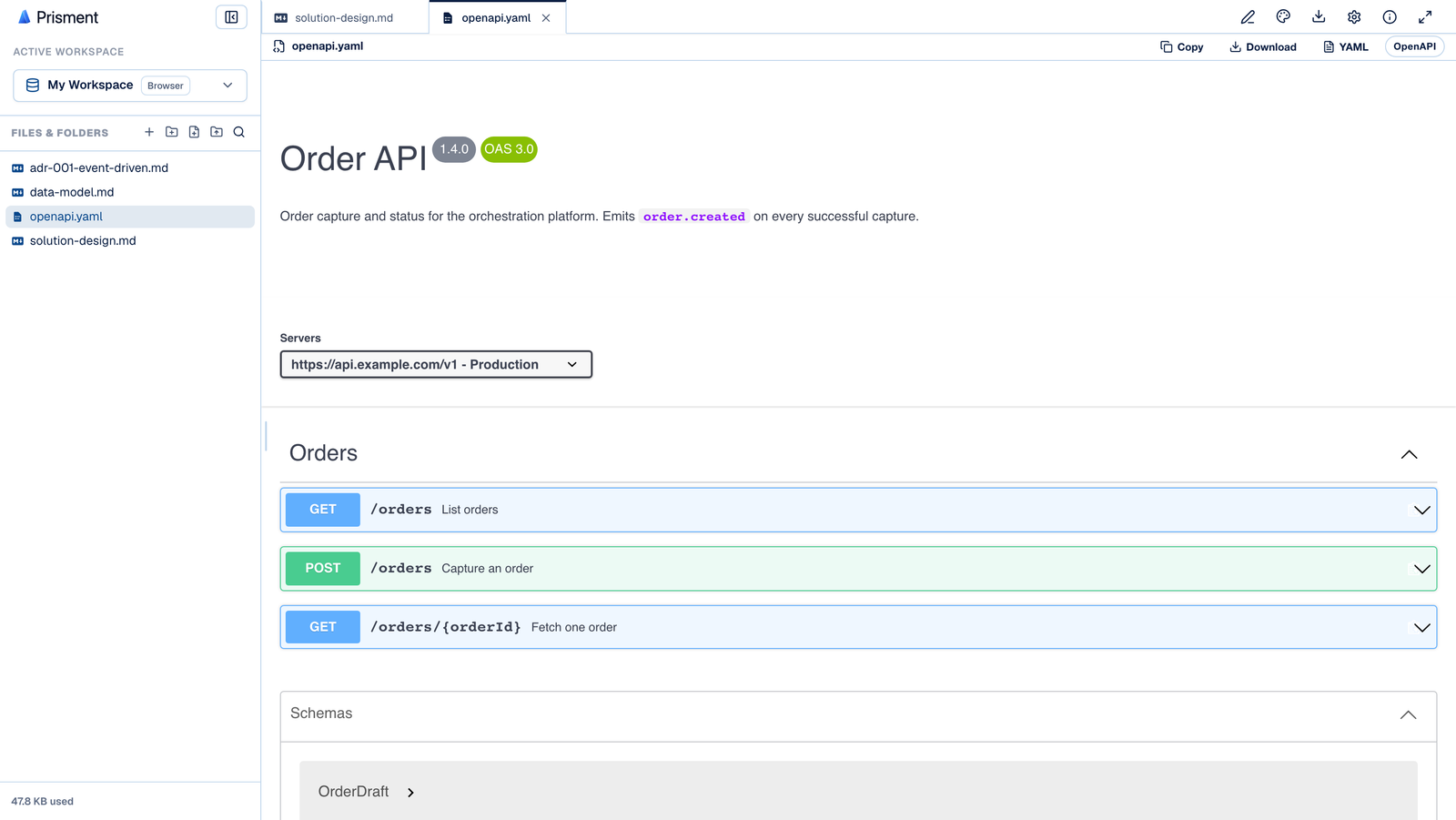Image resolution: width=1456 pixels, height=820 pixels.
Task: Click the blue GET button for List orders
Action: [323, 510]
